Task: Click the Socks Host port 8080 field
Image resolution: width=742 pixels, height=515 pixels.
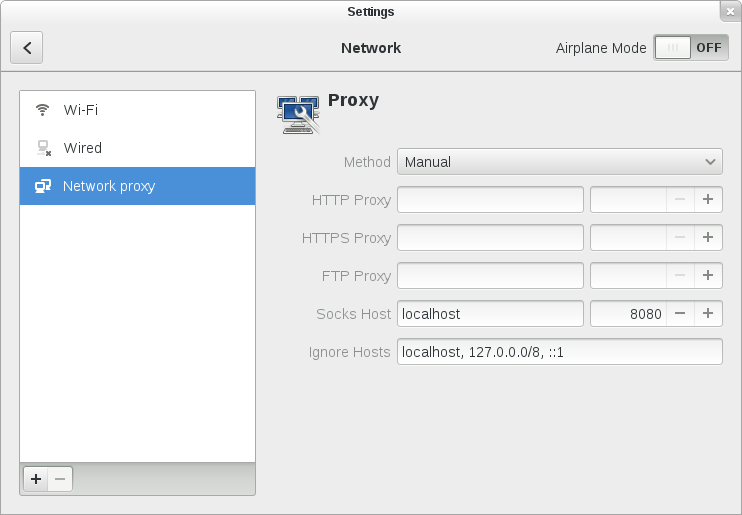Action: (629, 314)
